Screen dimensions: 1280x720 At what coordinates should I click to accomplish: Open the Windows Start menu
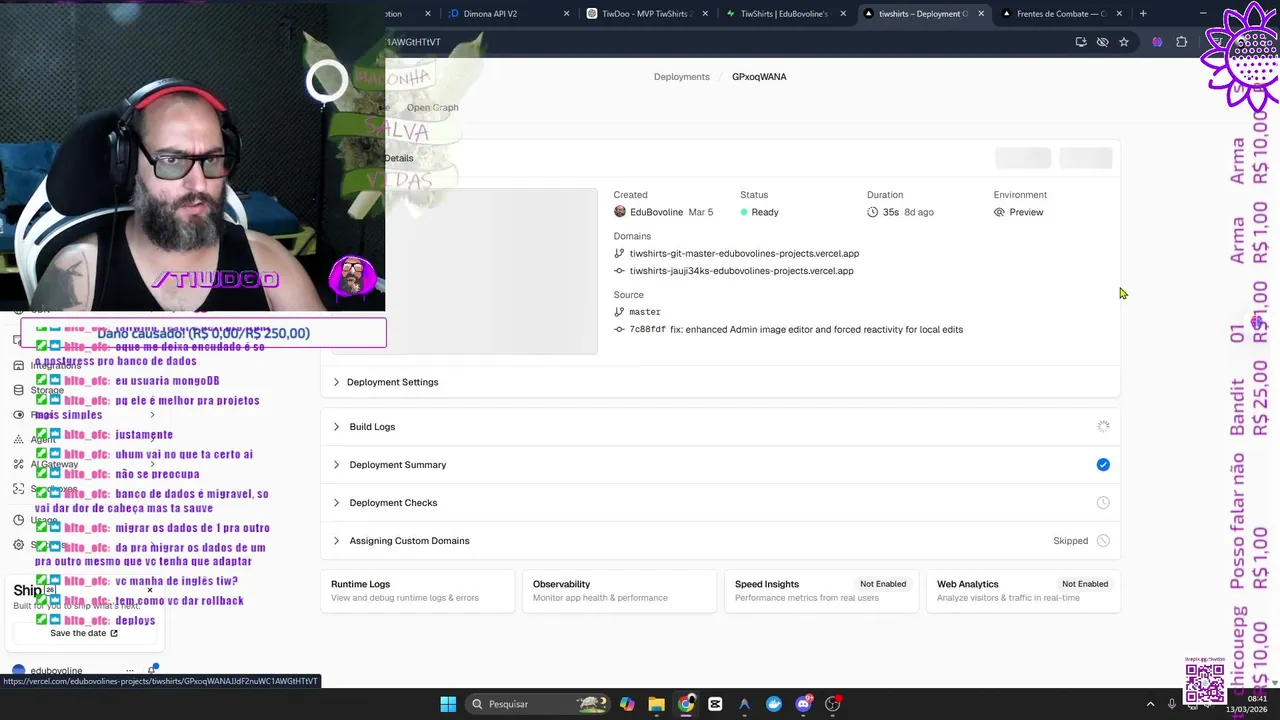(x=448, y=704)
